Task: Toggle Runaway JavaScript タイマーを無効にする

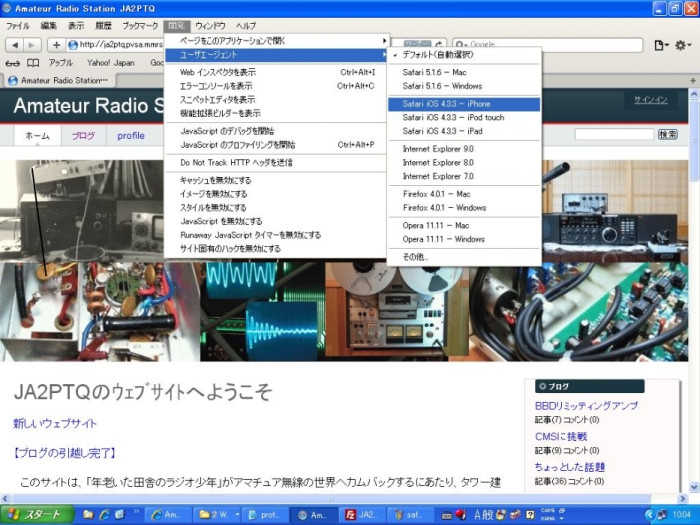Action: (276, 235)
